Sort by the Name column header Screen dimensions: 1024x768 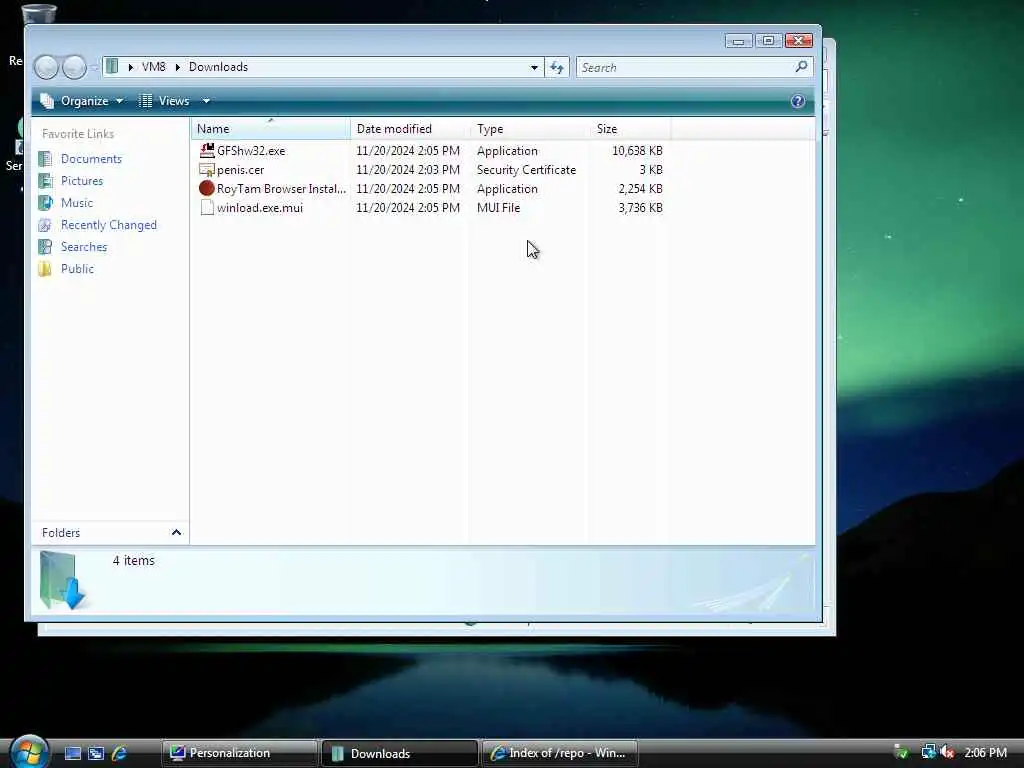270,129
